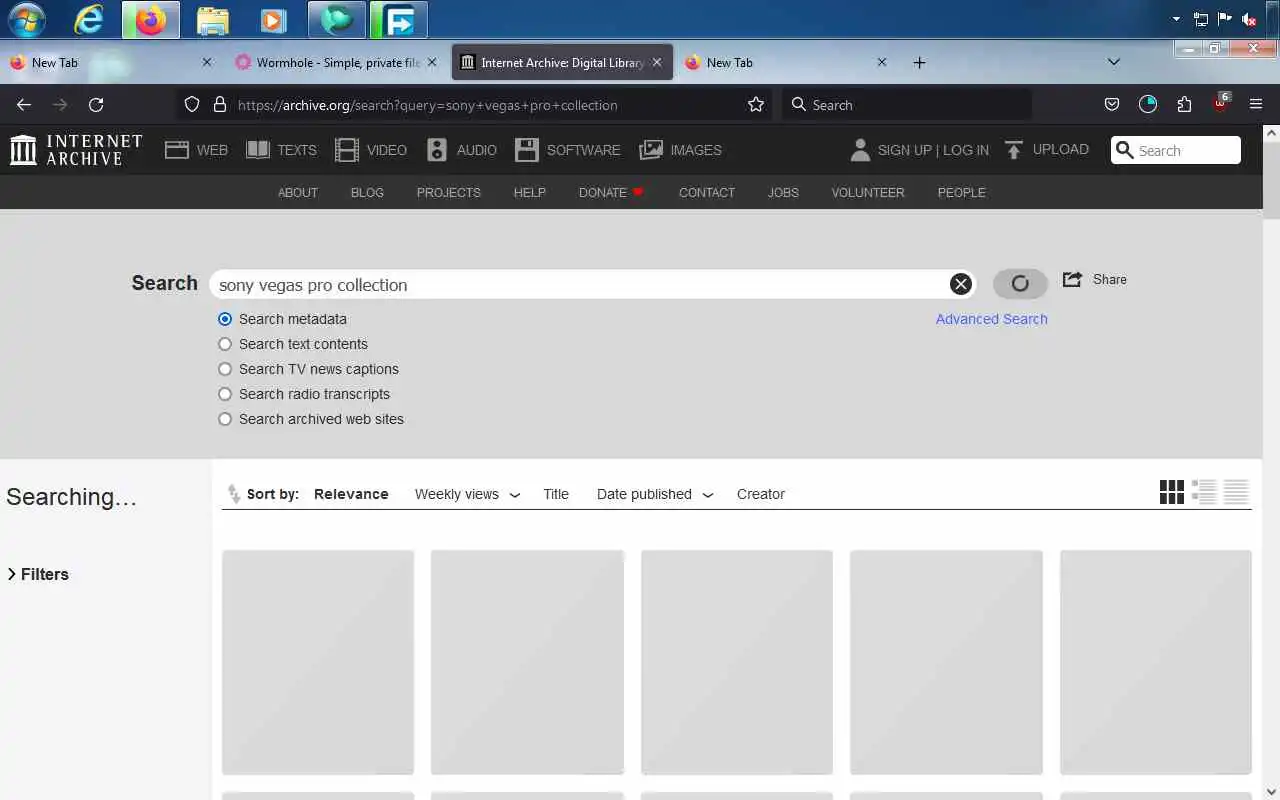Show hidden system tray icons arrow

point(1176,19)
